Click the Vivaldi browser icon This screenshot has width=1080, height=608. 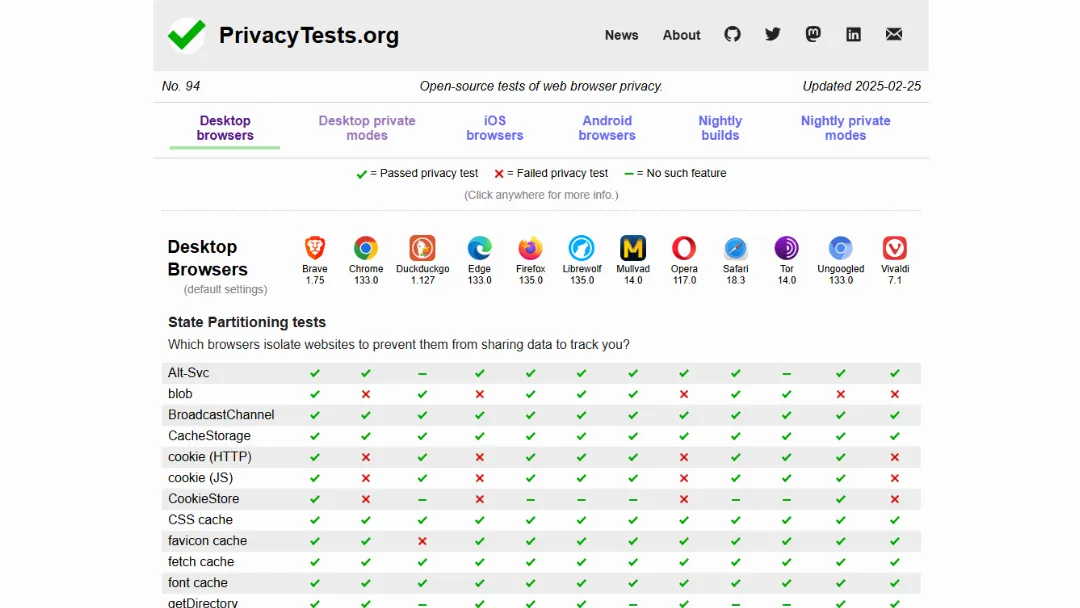point(895,248)
